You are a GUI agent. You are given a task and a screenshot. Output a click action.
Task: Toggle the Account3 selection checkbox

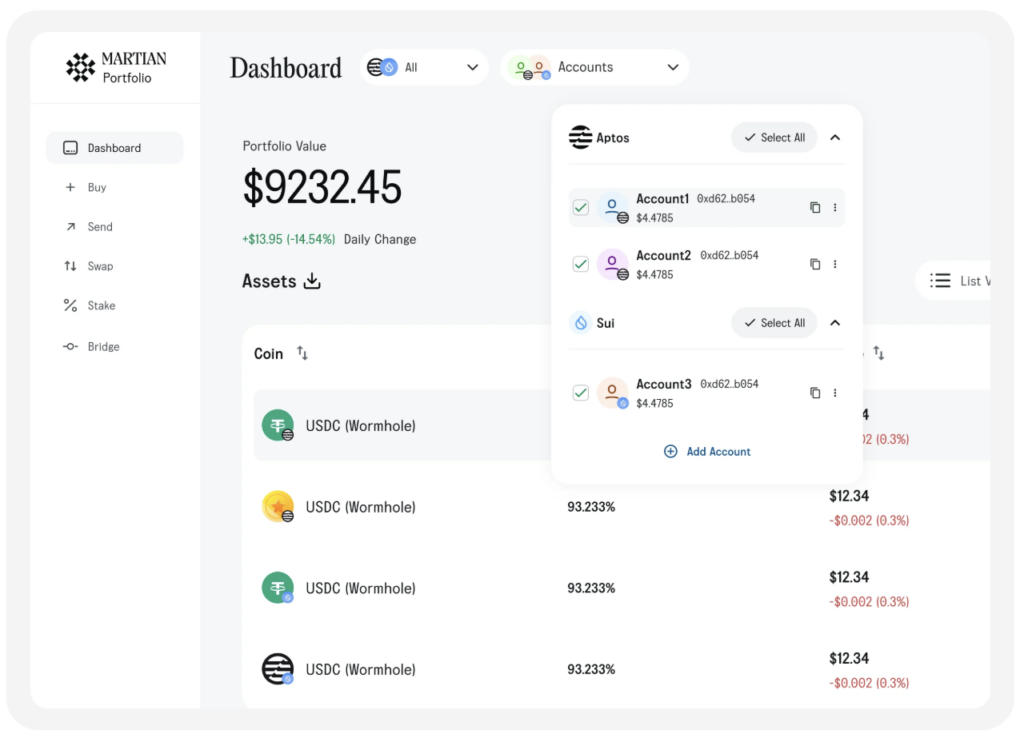[580, 393]
